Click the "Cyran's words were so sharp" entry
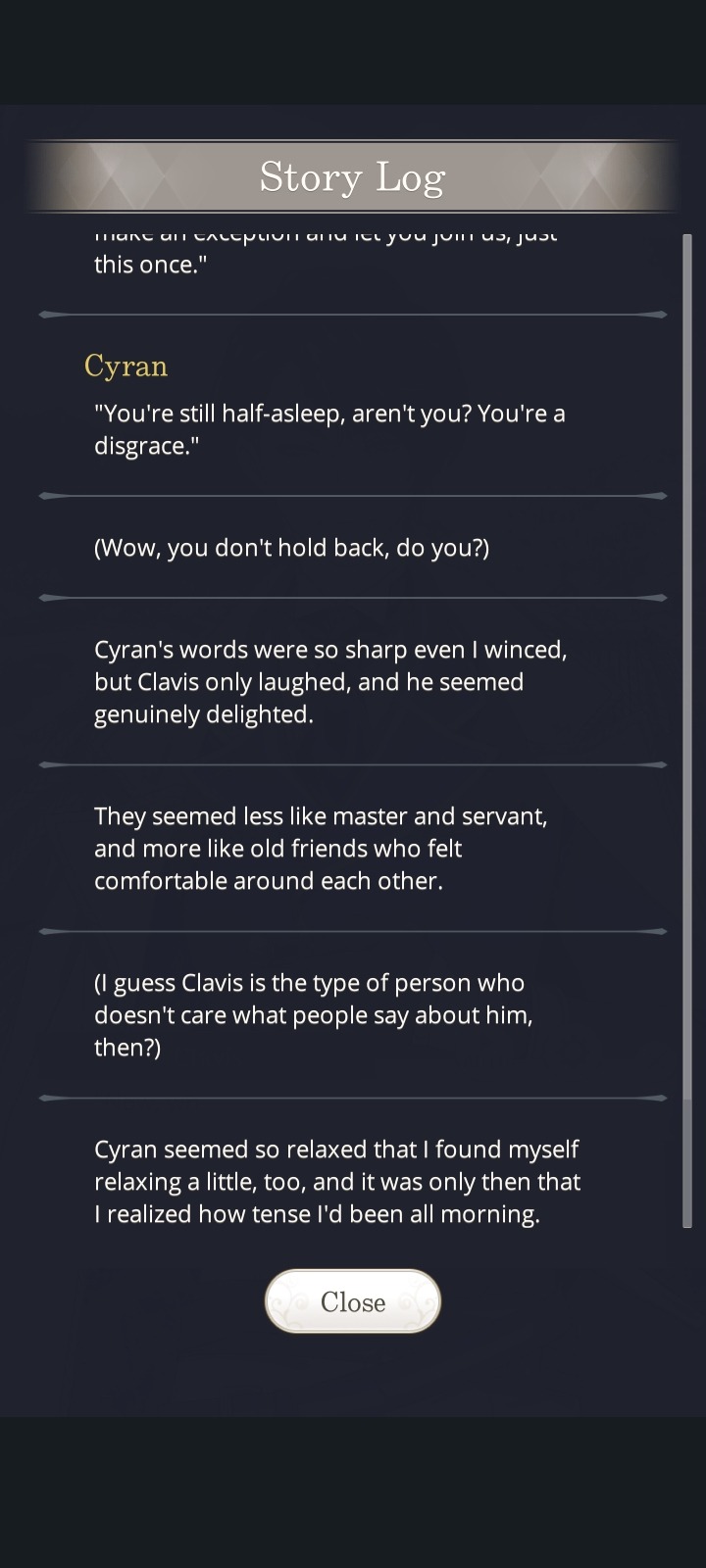706x1568 pixels. tap(330, 681)
